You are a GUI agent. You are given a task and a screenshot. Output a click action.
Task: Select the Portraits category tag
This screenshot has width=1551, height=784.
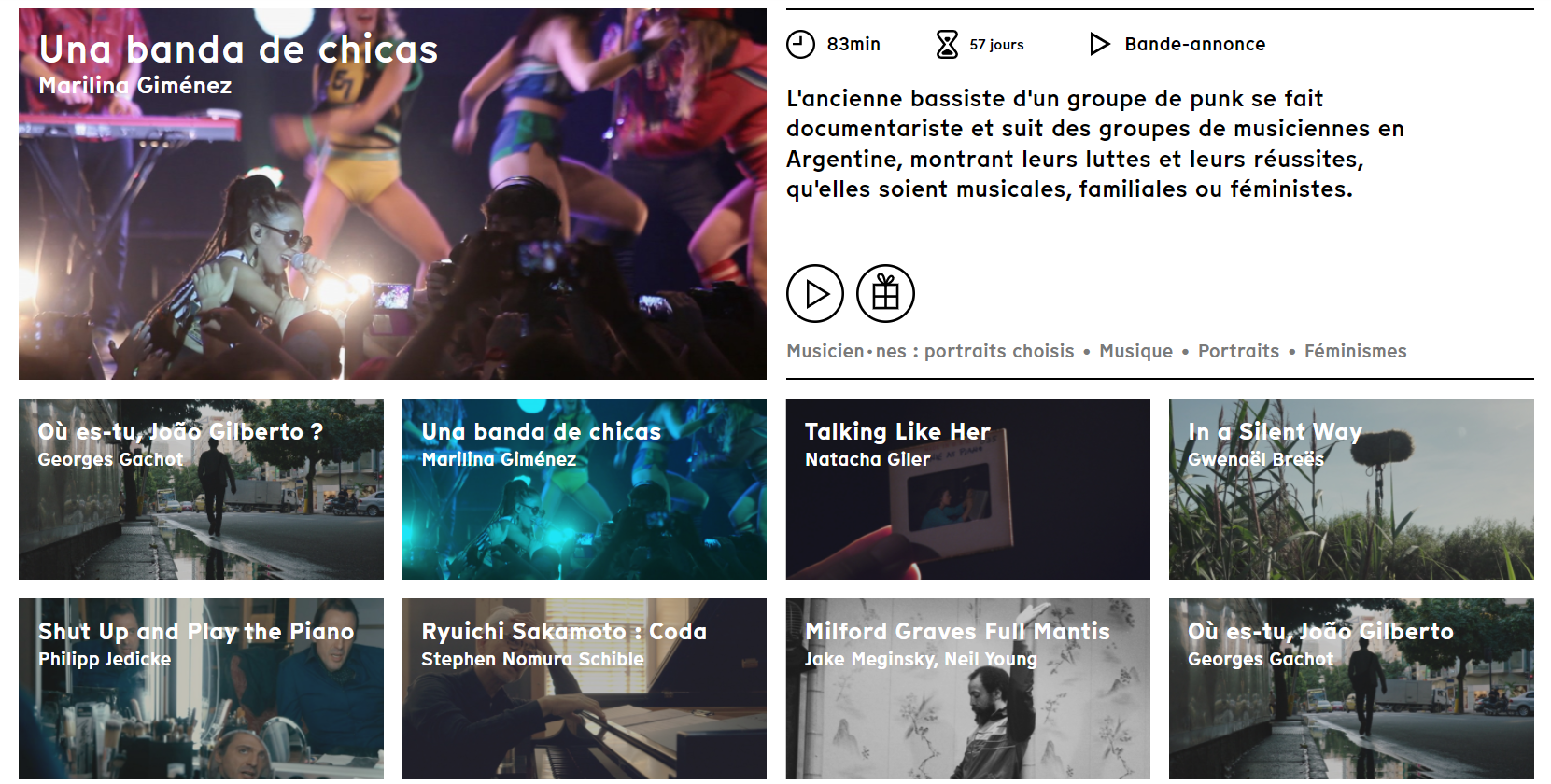pos(1238,351)
